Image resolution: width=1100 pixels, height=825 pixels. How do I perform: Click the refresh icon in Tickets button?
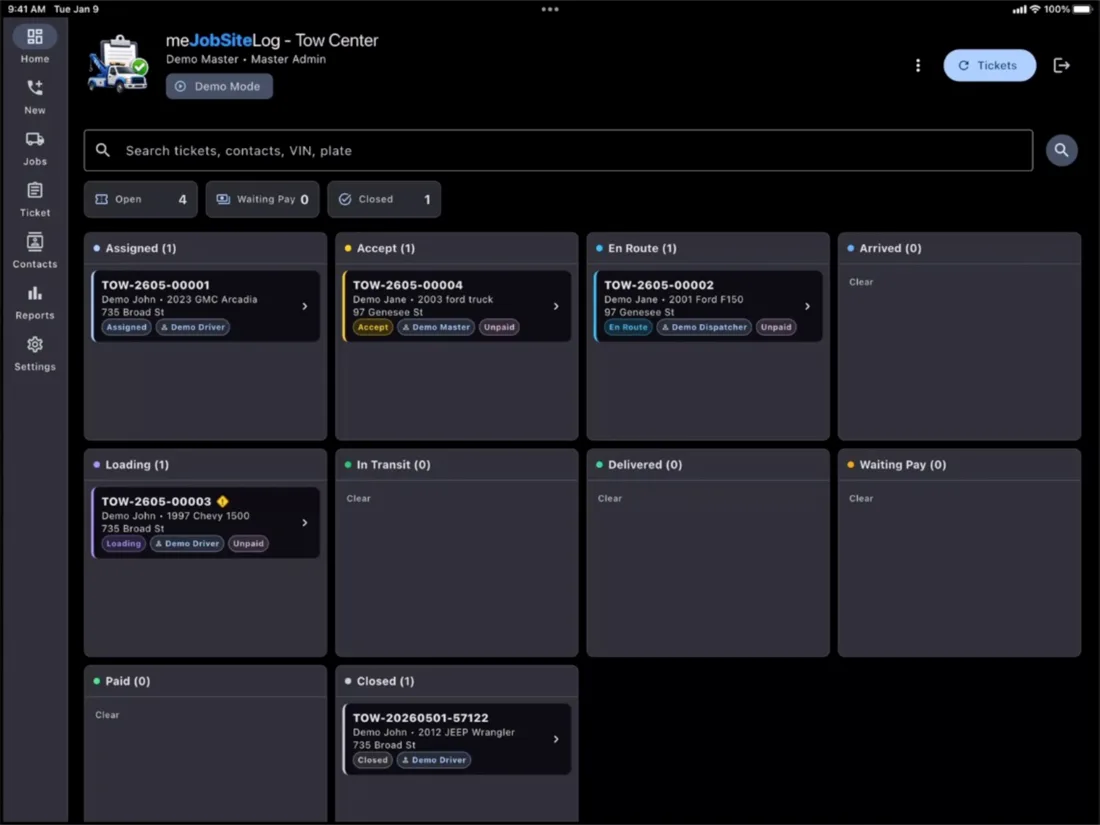pyautogui.click(x=964, y=65)
